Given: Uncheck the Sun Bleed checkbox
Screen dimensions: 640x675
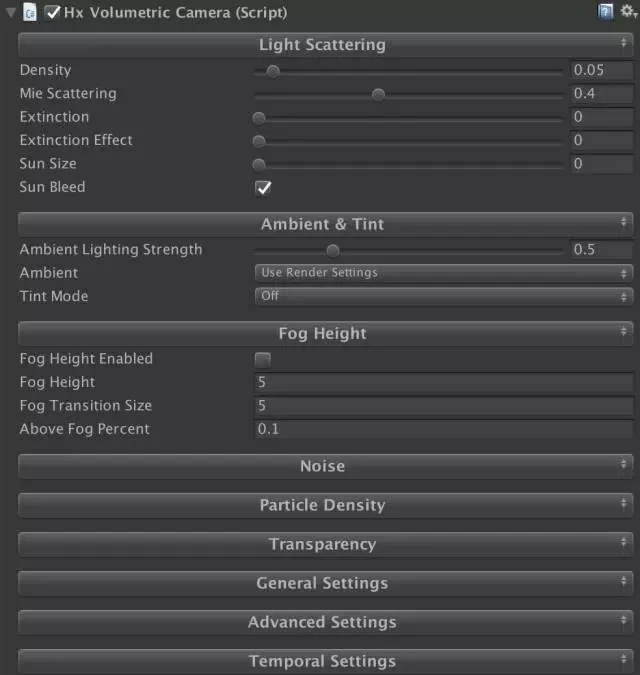Looking at the screenshot, I should tap(263, 187).
